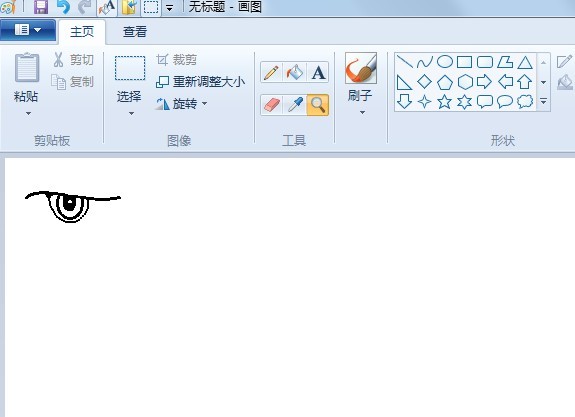Click 重新调整大小 resize button
This screenshot has width=575, height=417.
[200, 82]
